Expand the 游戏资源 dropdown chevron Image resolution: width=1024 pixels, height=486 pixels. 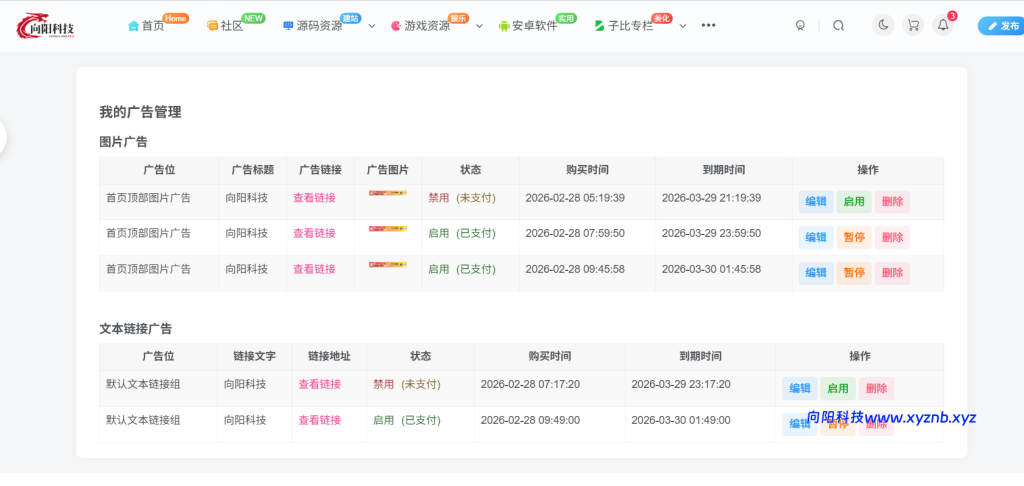click(x=479, y=26)
